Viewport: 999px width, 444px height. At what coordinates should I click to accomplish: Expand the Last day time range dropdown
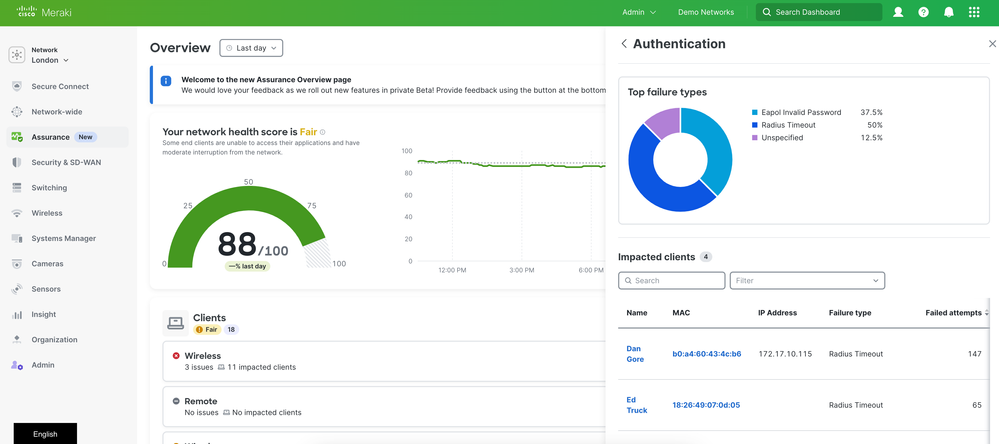251,48
